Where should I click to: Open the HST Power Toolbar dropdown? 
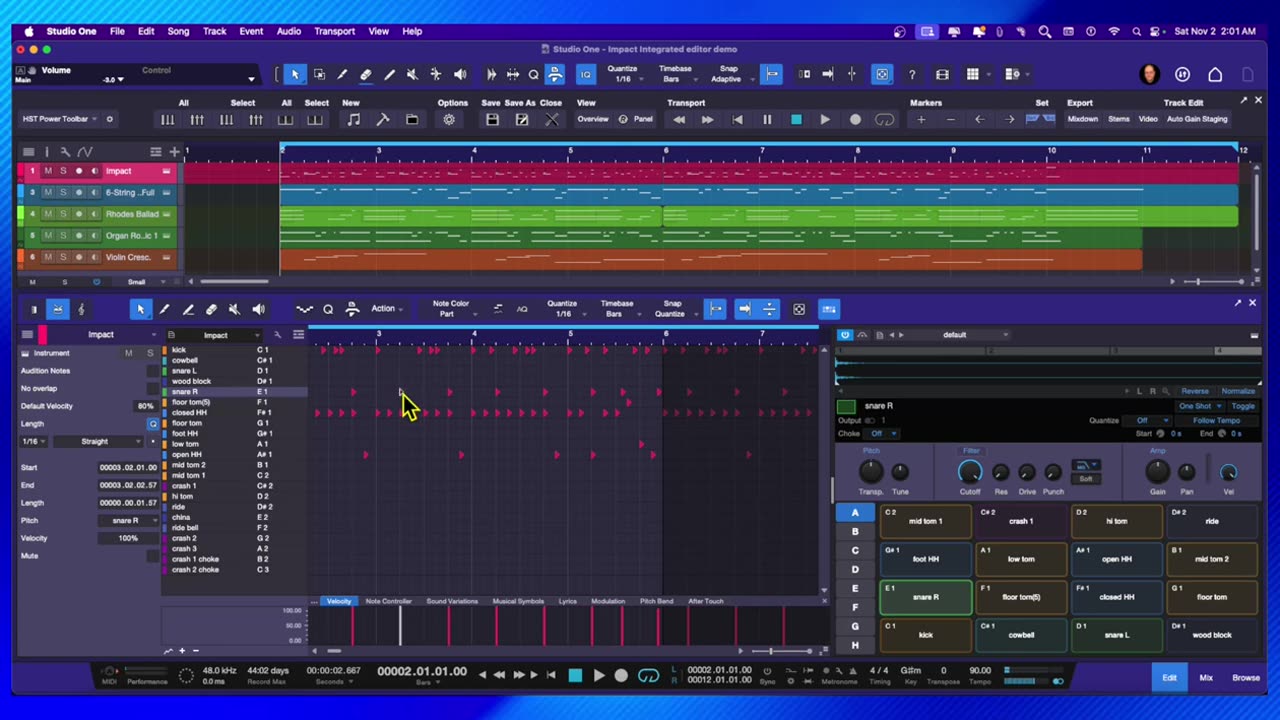pyautogui.click(x=60, y=119)
